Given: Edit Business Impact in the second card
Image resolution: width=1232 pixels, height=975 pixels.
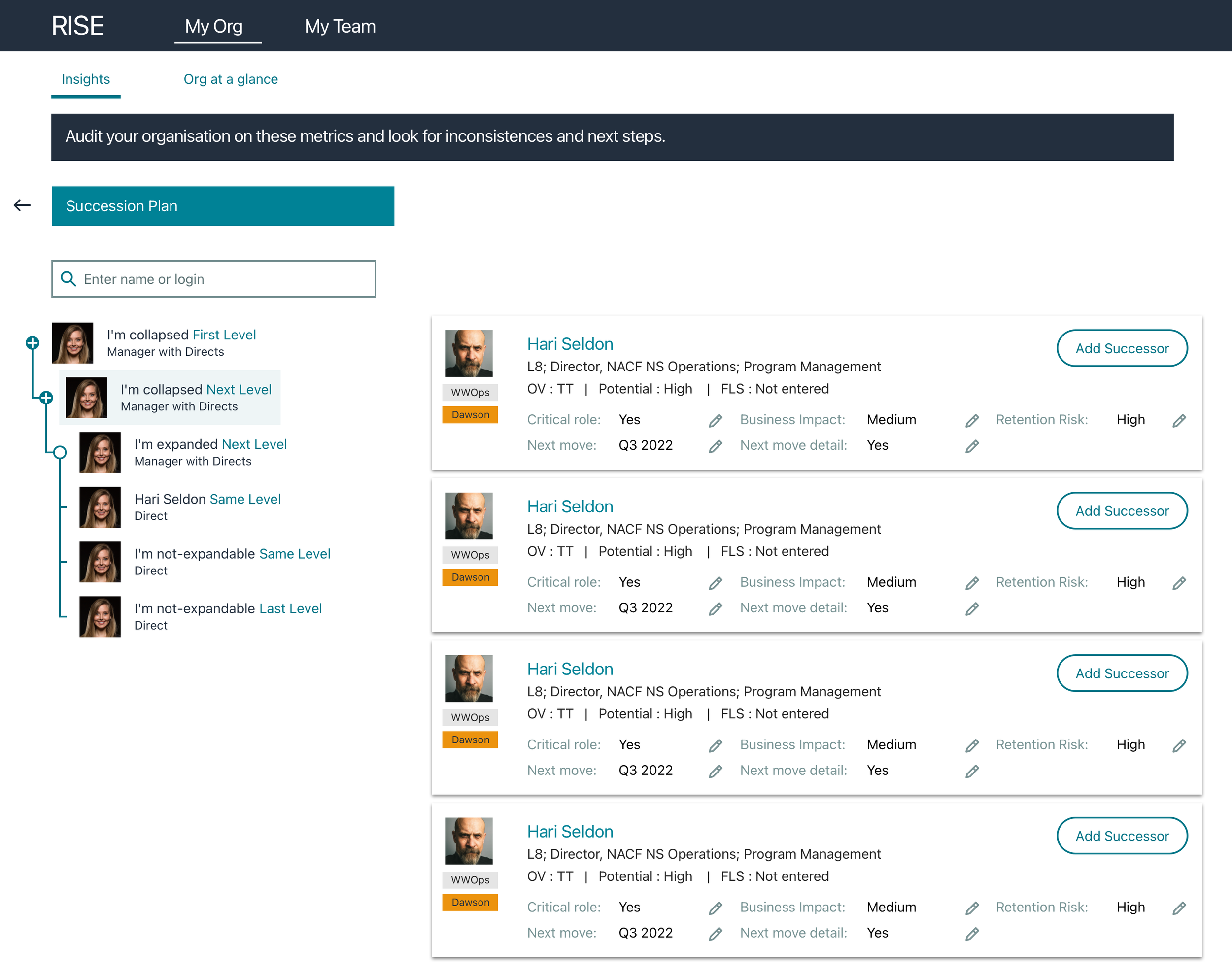Looking at the screenshot, I should point(972,583).
